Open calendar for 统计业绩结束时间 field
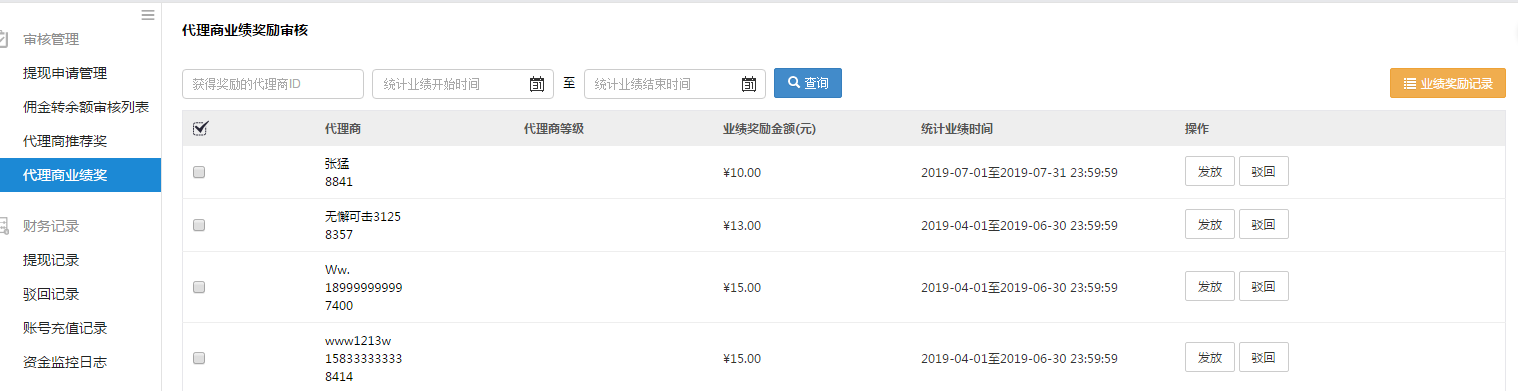The image size is (1518, 391). click(x=749, y=84)
